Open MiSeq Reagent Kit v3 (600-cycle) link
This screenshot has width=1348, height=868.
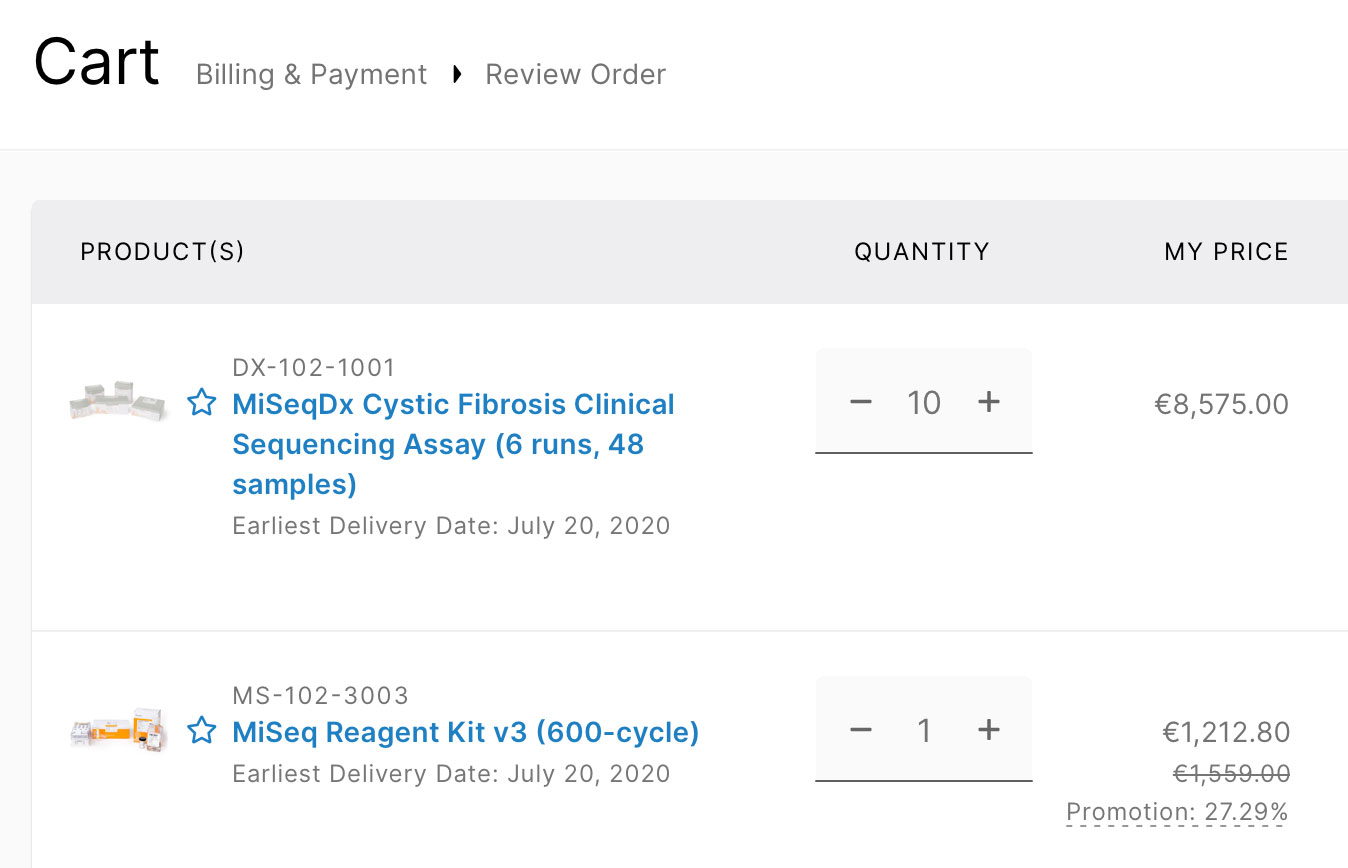[465, 732]
